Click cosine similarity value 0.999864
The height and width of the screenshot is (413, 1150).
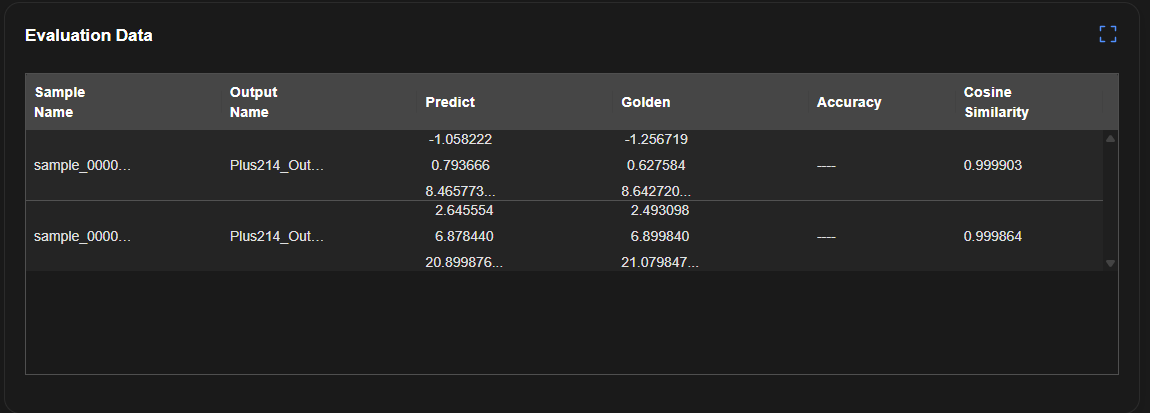(993, 237)
